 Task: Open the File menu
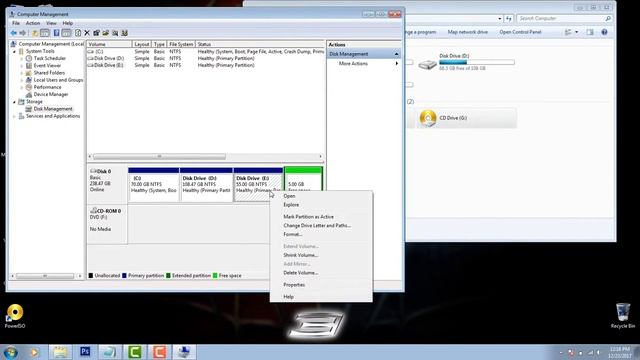tap(16, 23)
